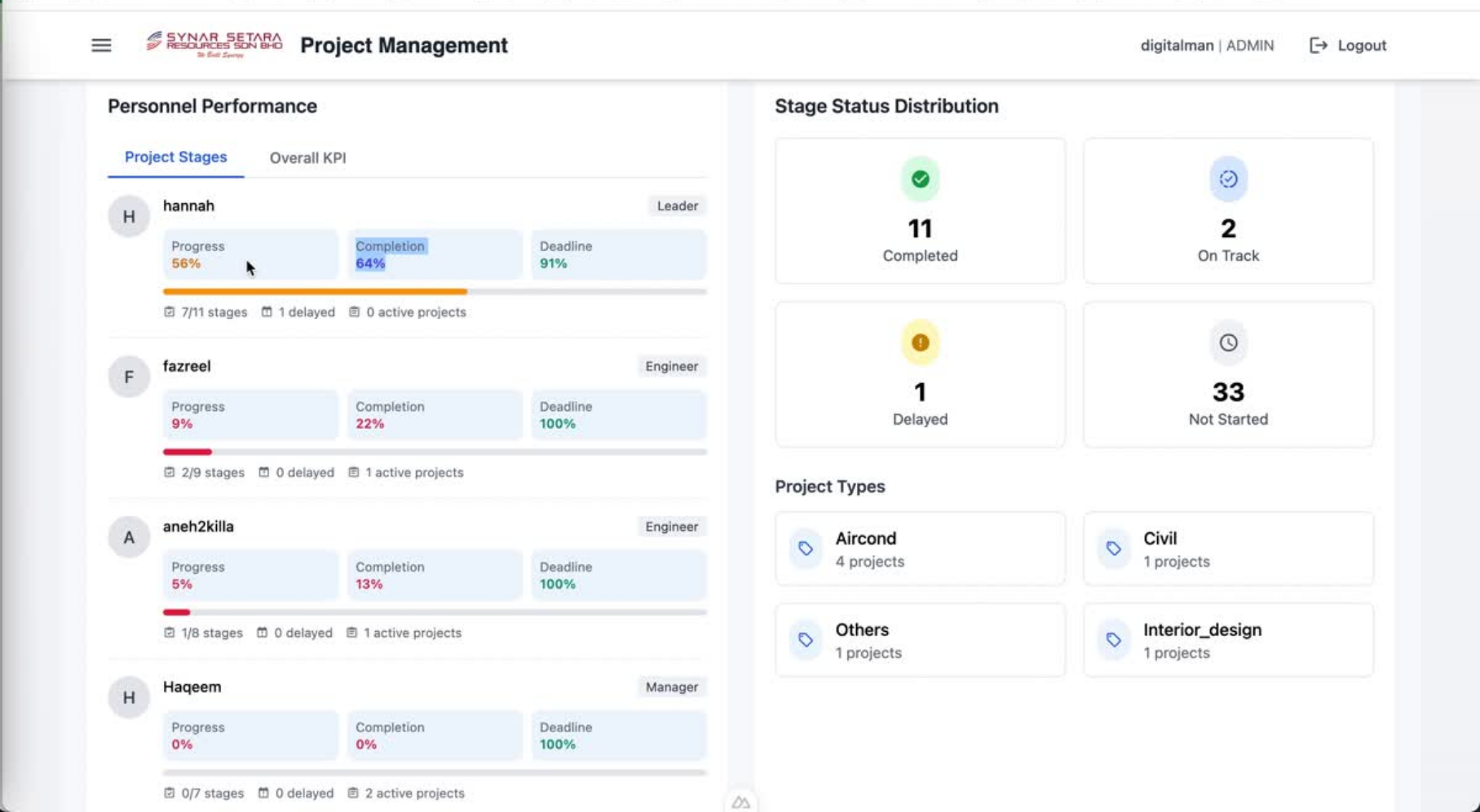Click the Others project type card
1480x812 pixels.
pyautogui.click(x=920, y=640)
